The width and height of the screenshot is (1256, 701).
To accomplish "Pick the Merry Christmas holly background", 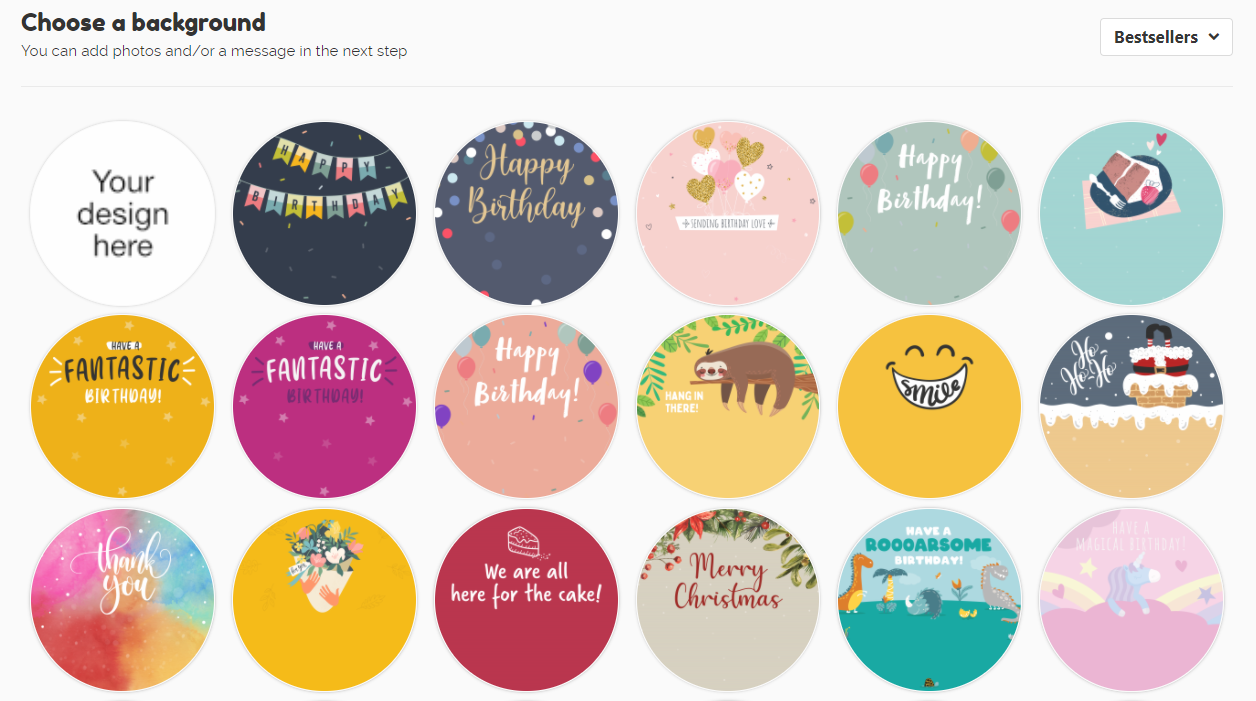I will pyautogui.click(x=728, y=600).
